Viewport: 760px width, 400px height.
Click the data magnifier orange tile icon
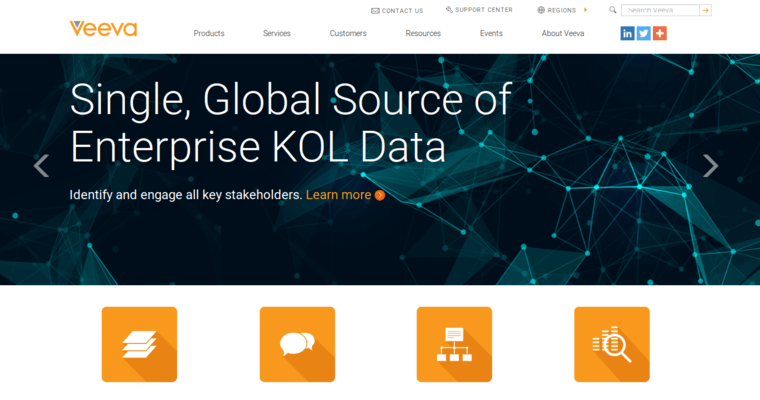pos(611,344)
